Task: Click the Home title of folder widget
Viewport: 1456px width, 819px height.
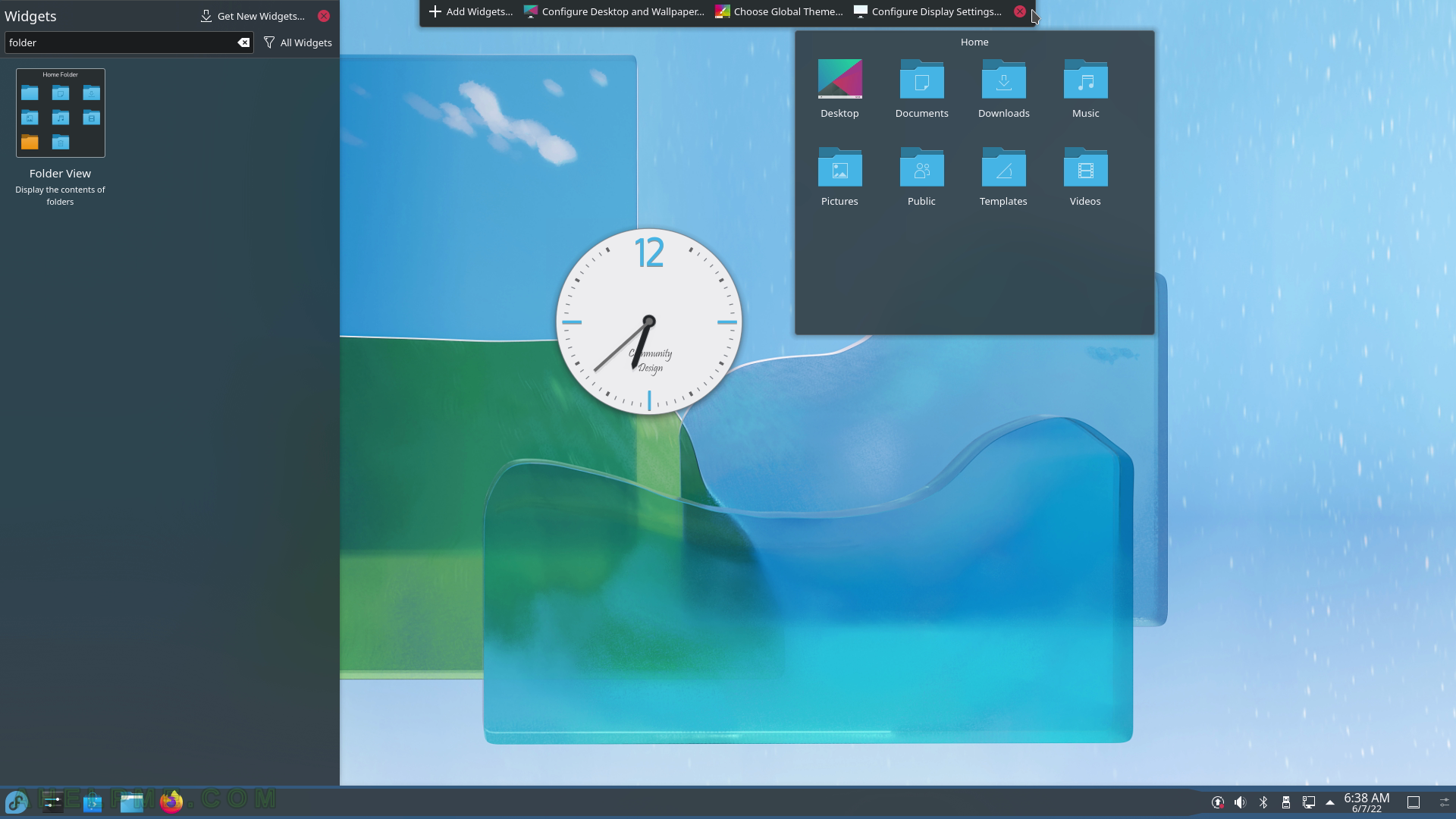Action: click(x=974, y=42)
